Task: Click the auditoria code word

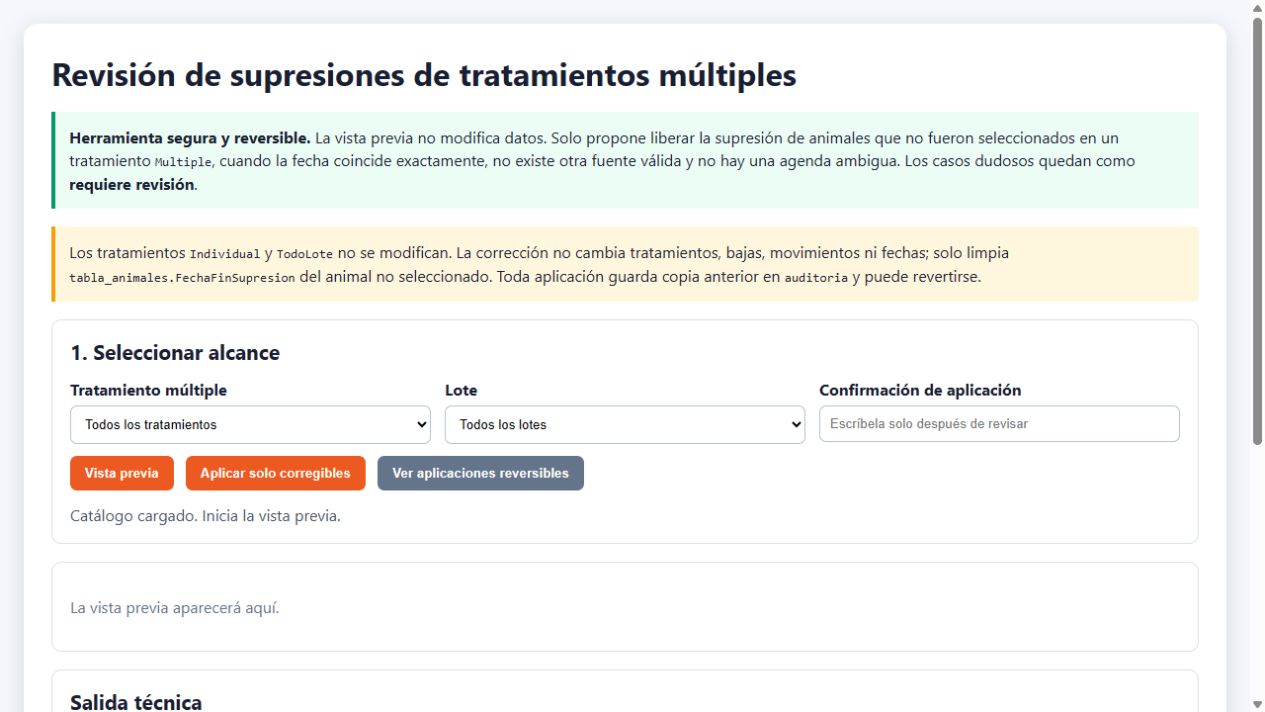Action: pyautogui.click(x=816, y=278)
